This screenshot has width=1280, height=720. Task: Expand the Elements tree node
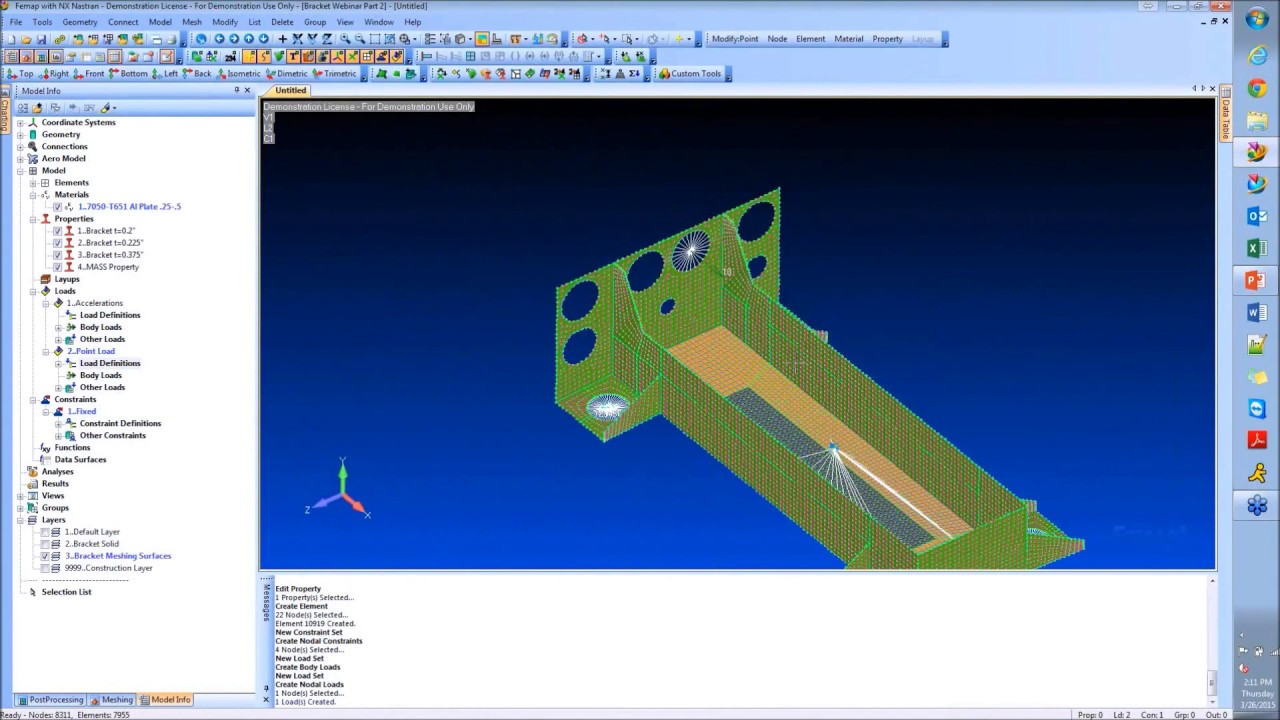click(x=32, y=183)
